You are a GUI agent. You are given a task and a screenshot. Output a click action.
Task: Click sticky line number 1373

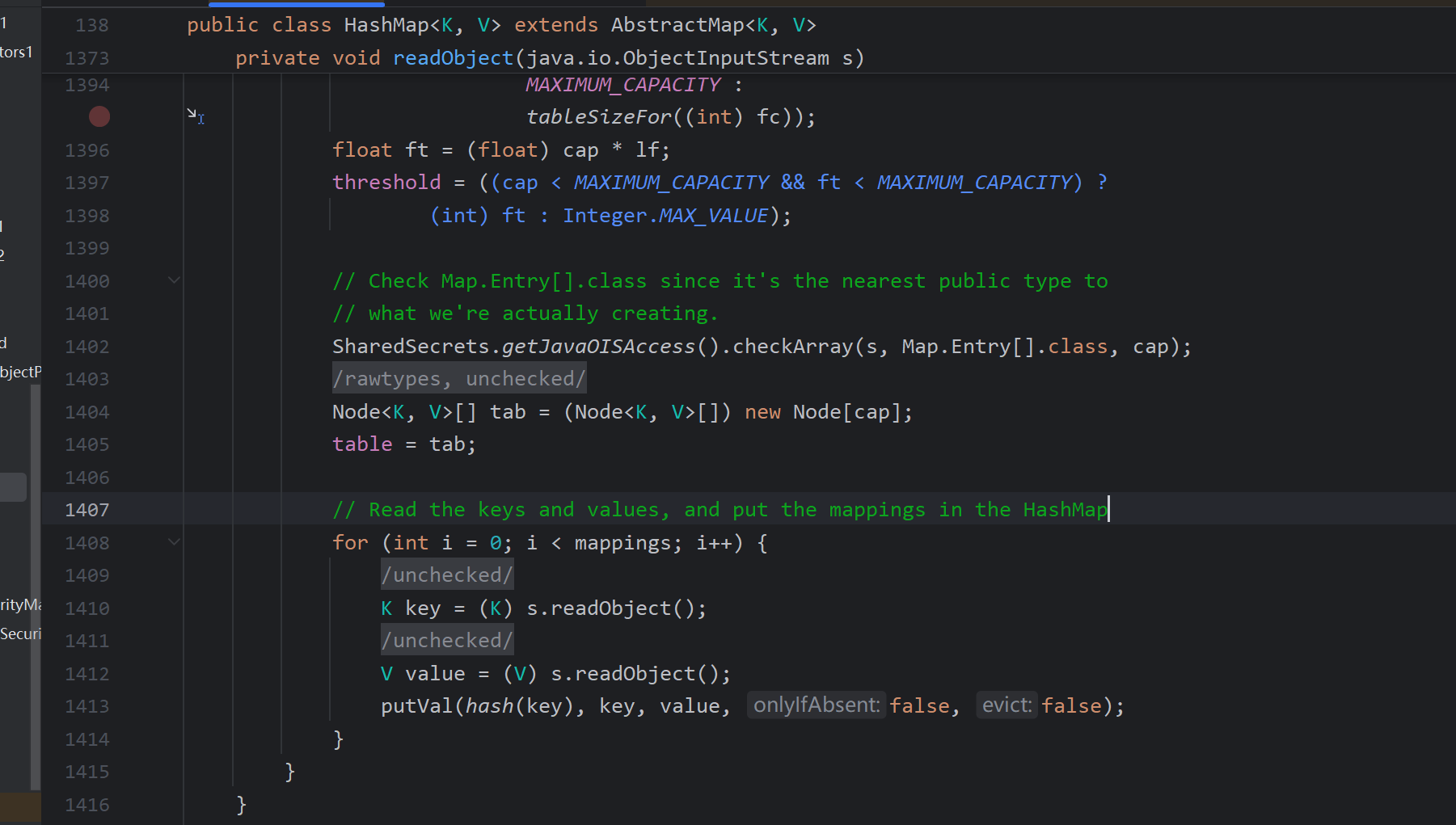tap(87, 58)
